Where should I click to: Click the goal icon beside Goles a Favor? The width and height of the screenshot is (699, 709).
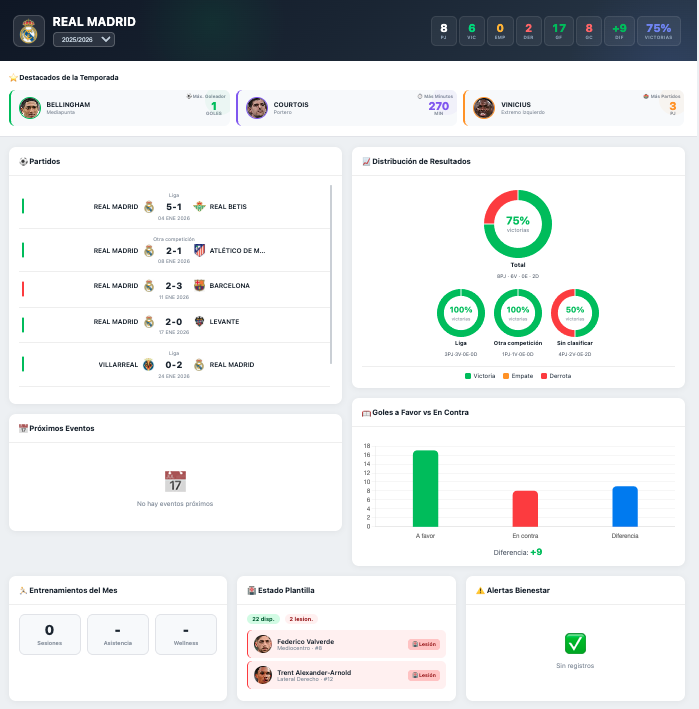click(x=366, y=413)
